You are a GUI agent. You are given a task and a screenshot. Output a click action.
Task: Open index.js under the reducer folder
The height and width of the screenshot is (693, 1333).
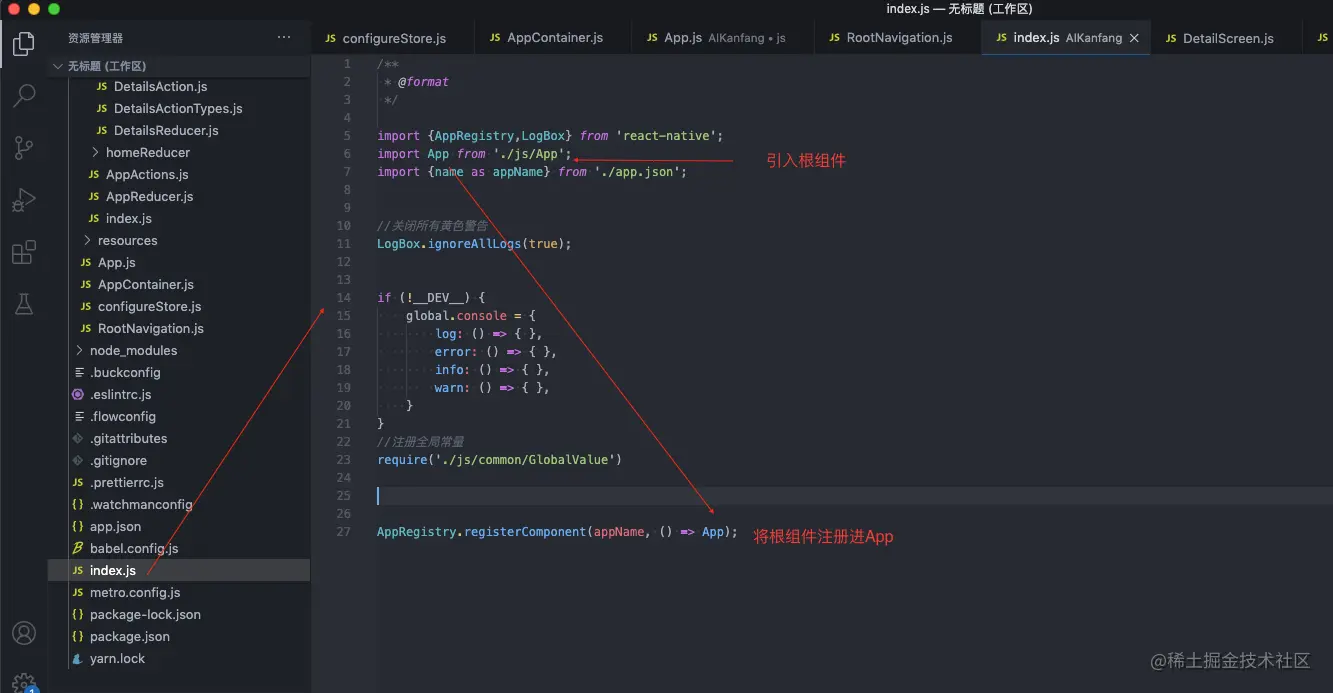click(x=180, y=218)
